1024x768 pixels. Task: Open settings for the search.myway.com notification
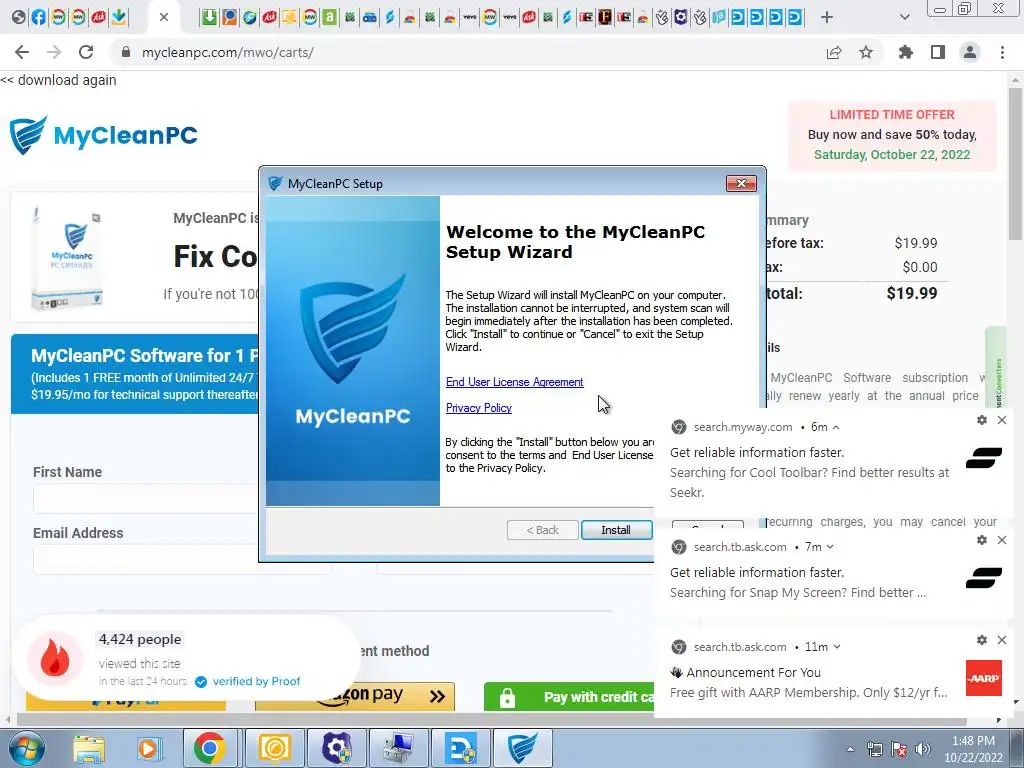(x=982, y=420)
